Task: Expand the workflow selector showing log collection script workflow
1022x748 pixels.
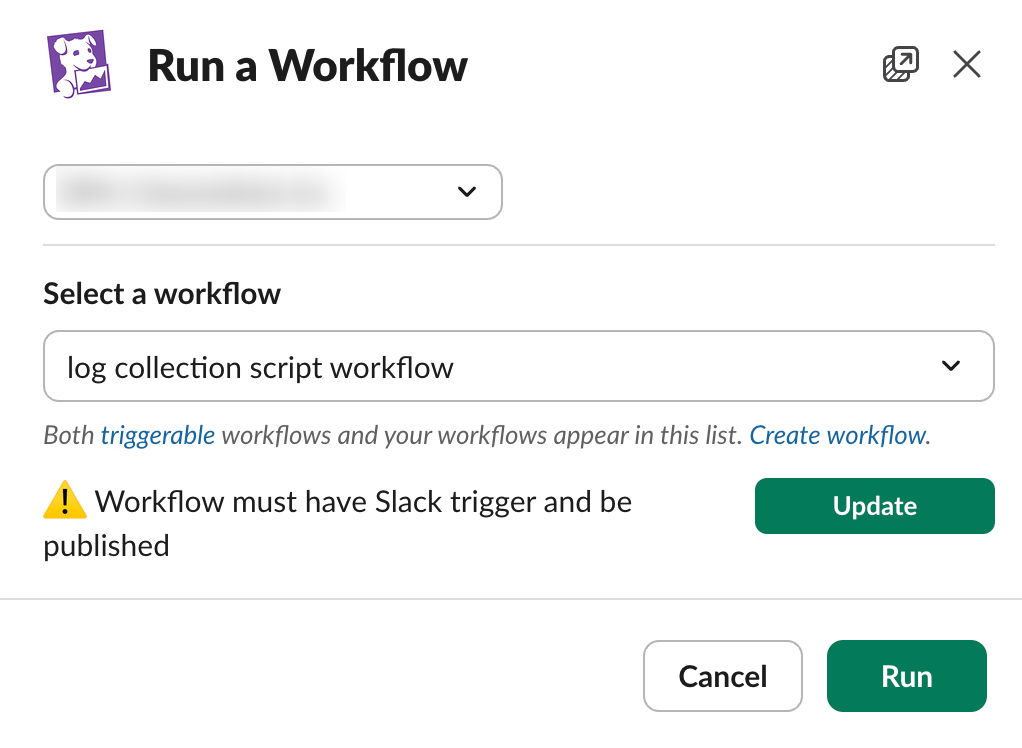Action: (x=518, y=366)
